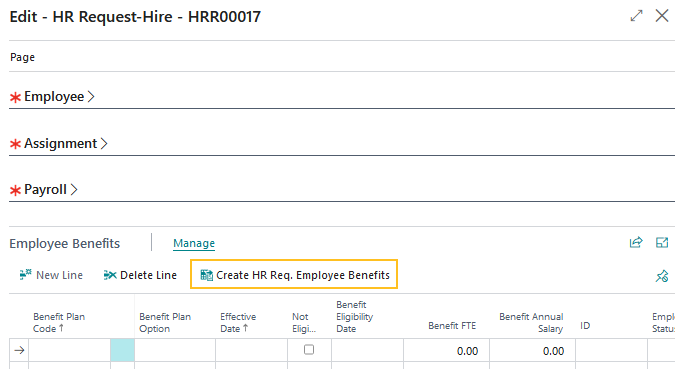Click the highlighted row options cell
The width and height of the screenshot is (678, 369).
tap(122, 350)
